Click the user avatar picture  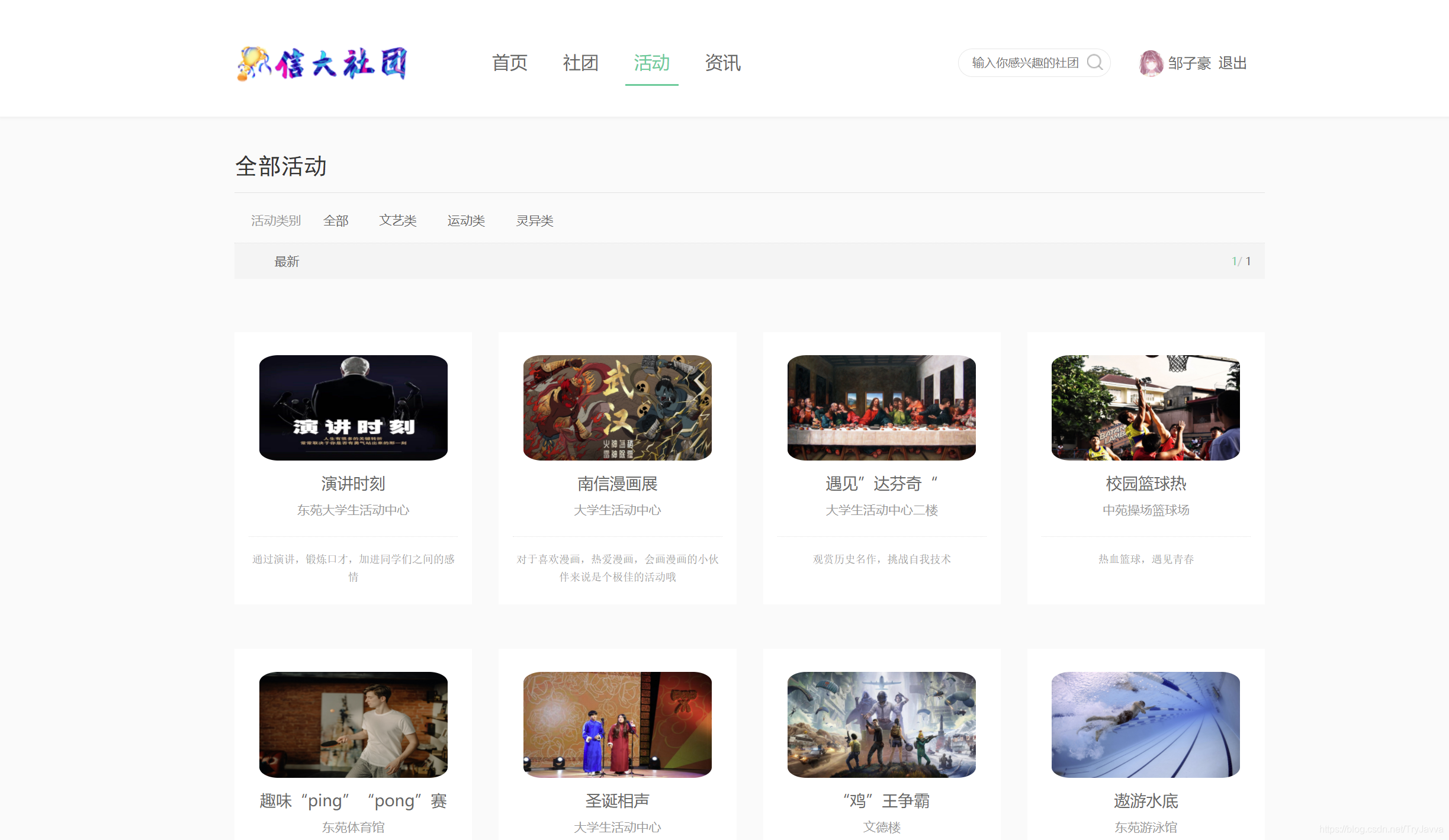point(1151,63)
